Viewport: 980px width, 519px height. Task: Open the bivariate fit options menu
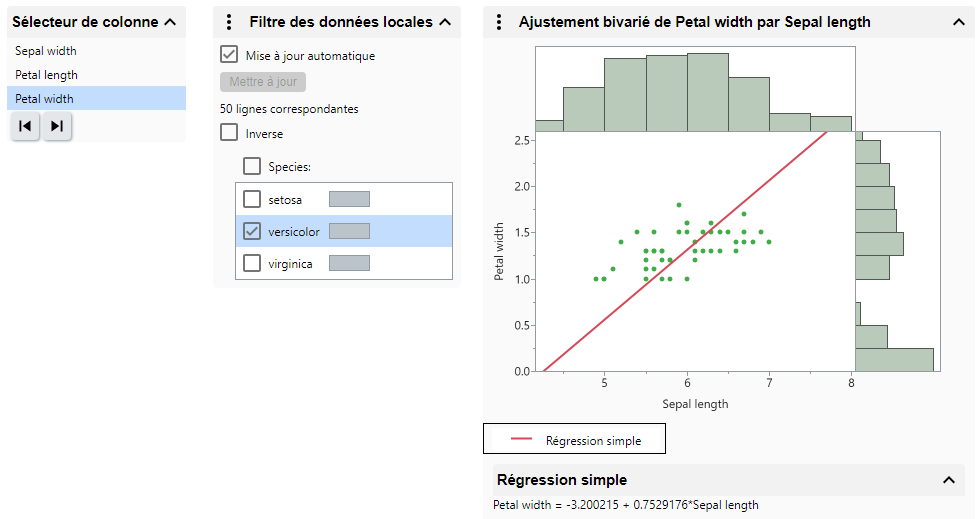[498, 22]
